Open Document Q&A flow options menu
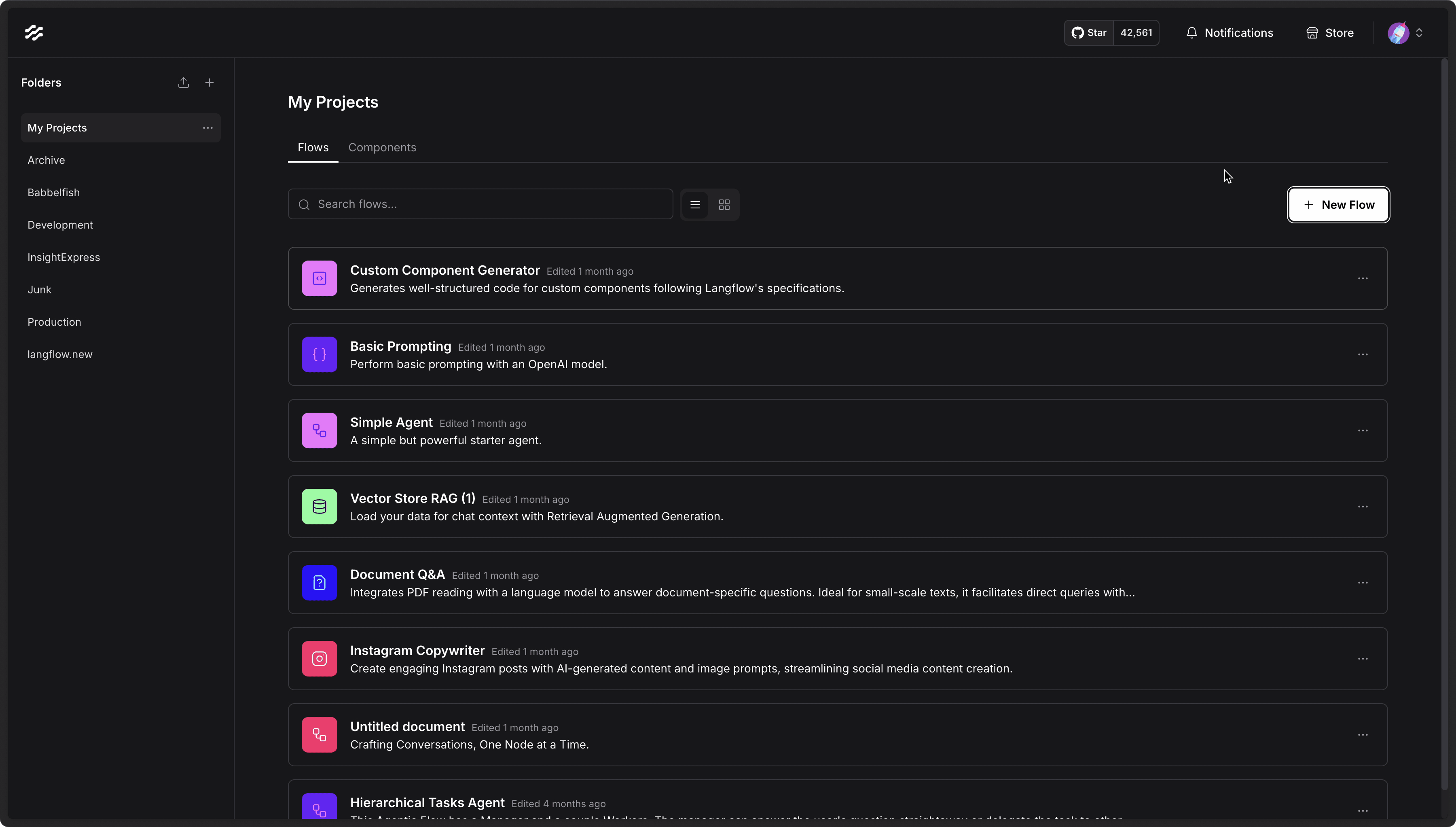 click(x=1362, y=583)
